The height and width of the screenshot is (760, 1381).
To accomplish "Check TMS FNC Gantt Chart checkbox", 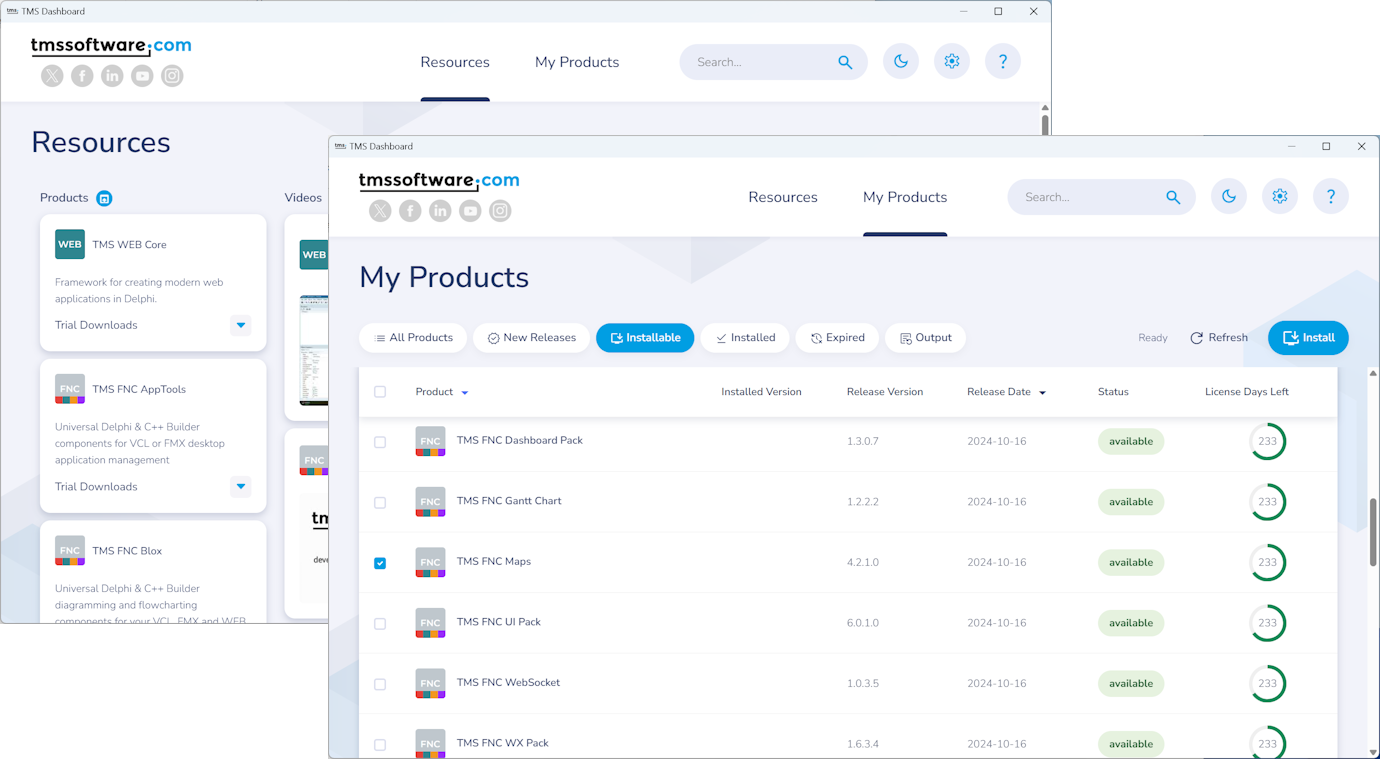I will click(380, 503).
